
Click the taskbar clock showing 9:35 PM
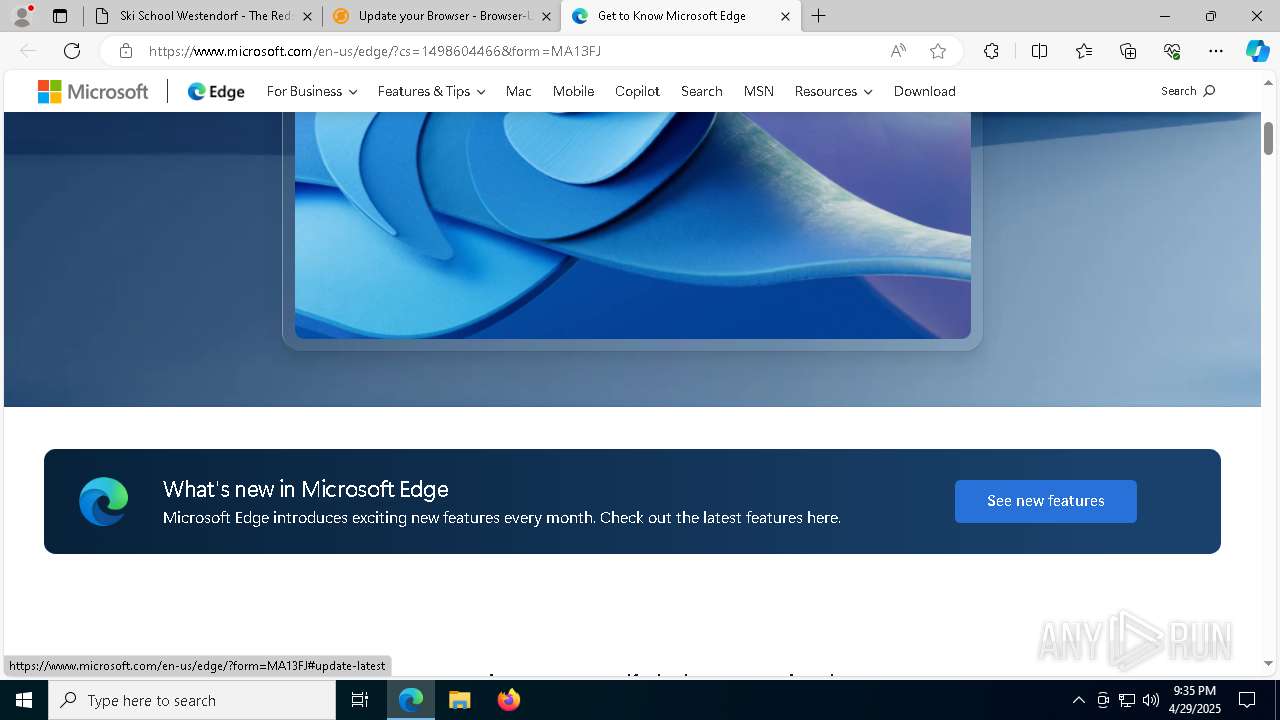pyautogui.click(x=1194, y=700)
